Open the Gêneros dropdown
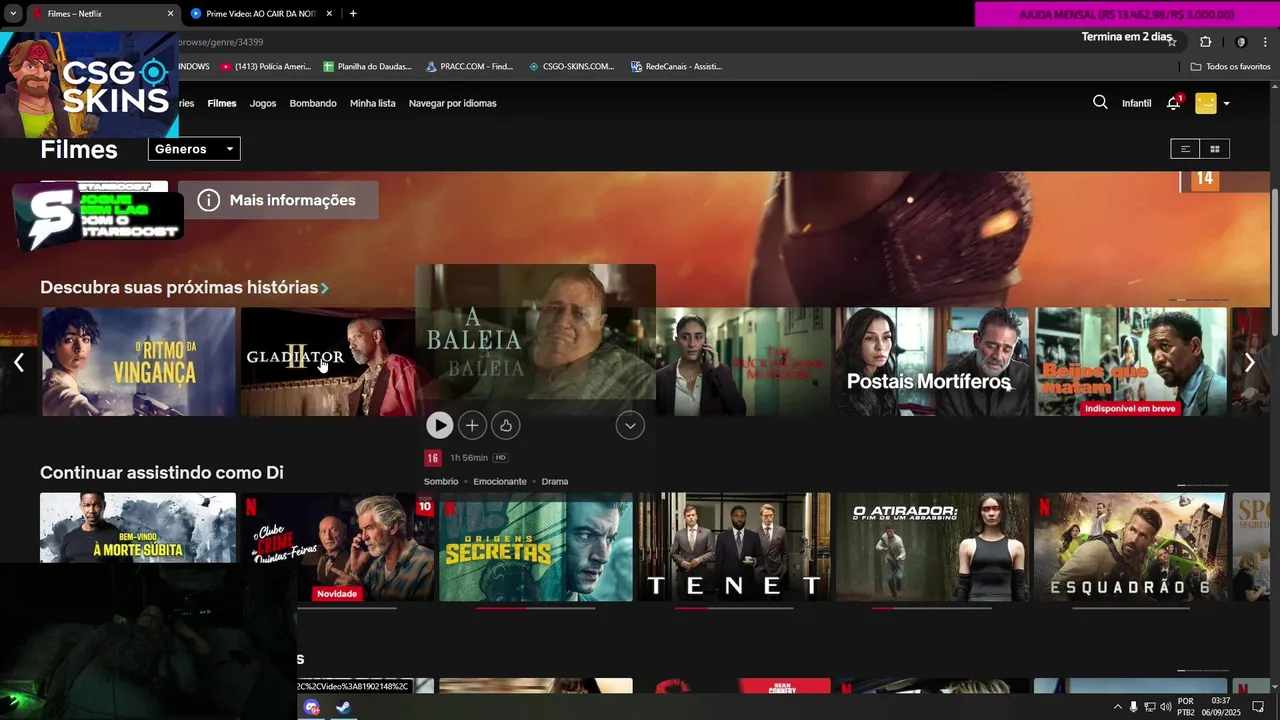Image resolution: width=1280 pixels, height=720 pixels. [x=194, y=149]
